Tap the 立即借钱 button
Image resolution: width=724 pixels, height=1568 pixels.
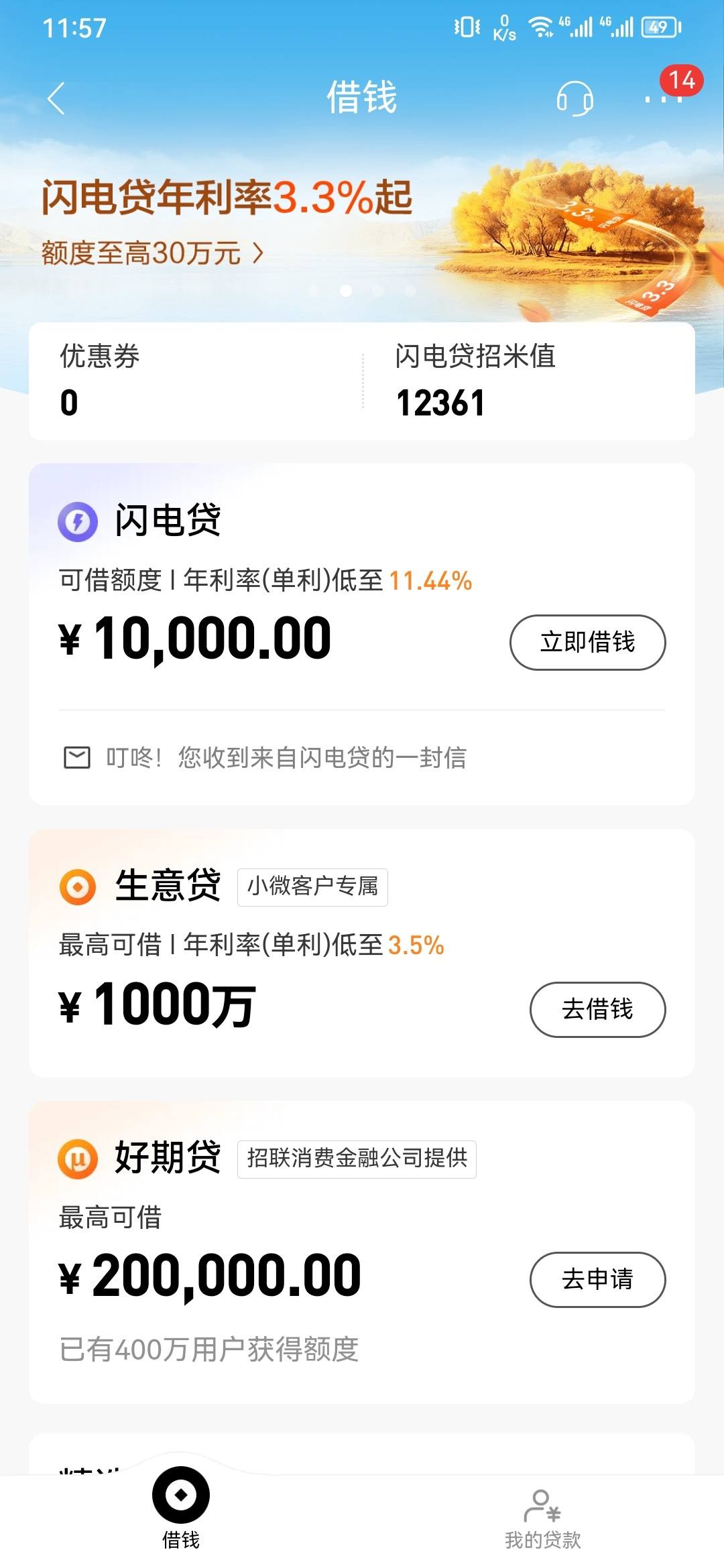(x=588, y=642)
